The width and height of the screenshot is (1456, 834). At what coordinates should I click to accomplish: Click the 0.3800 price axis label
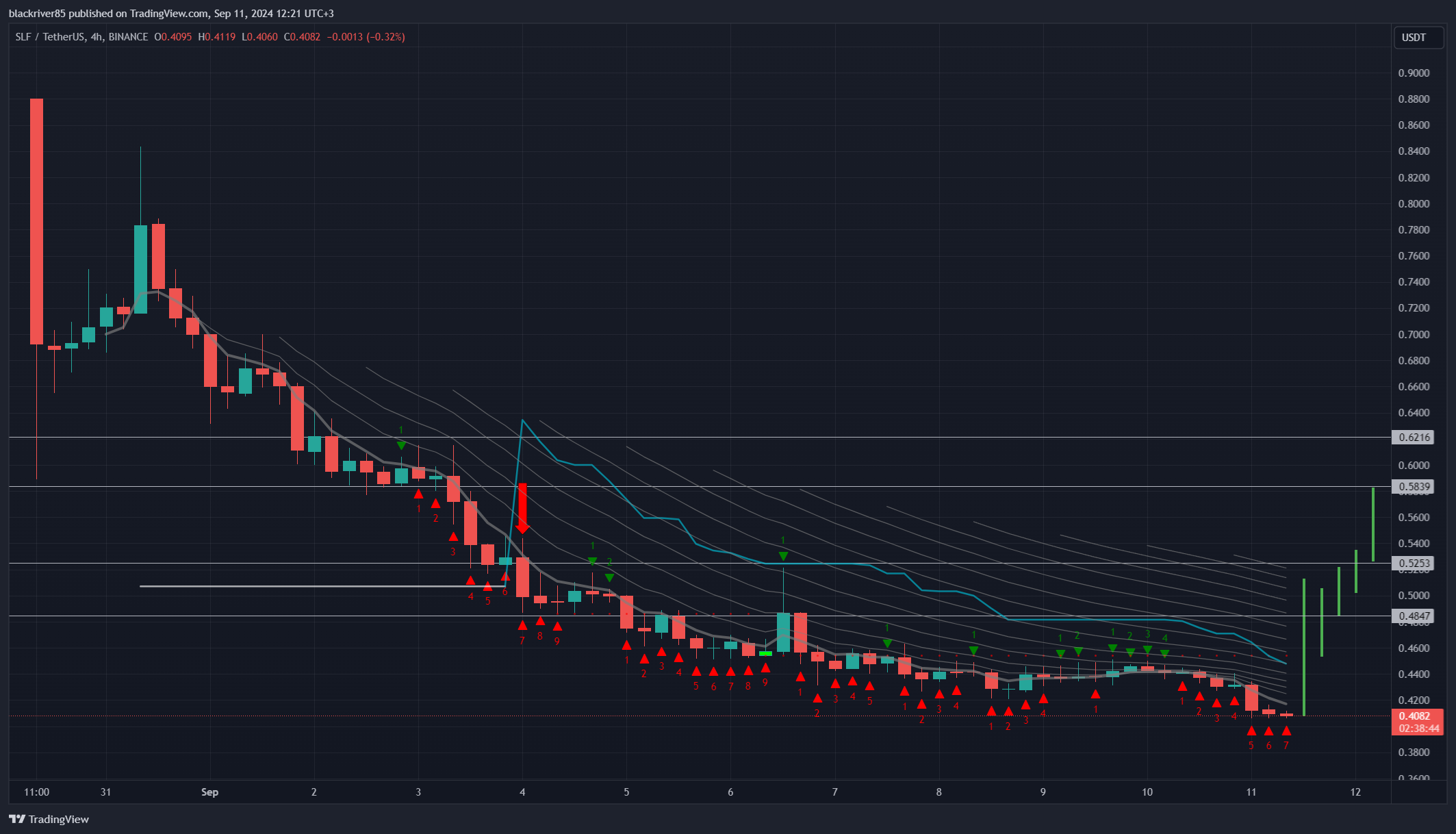1414,752
